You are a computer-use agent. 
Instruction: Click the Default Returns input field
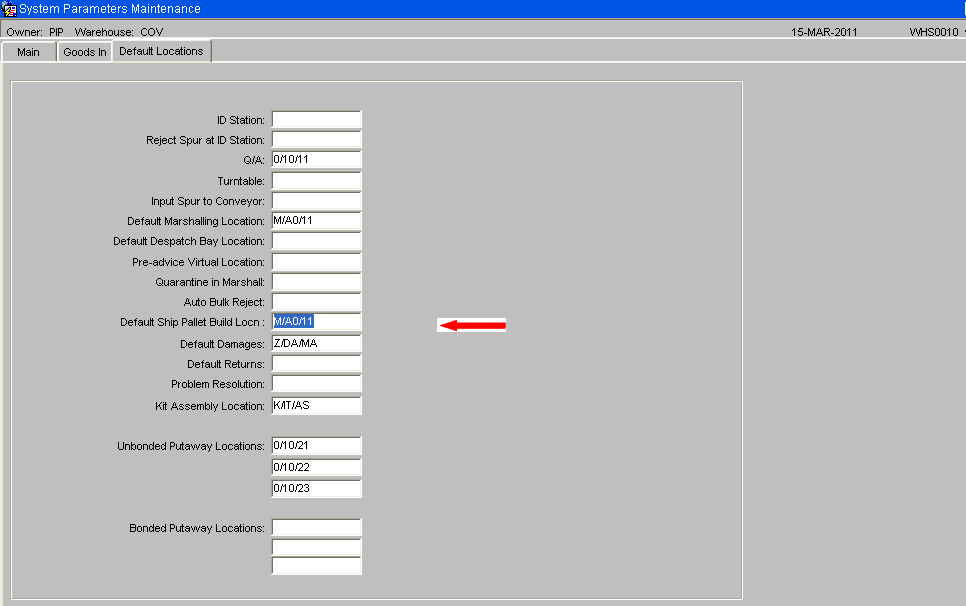(317, 363)
